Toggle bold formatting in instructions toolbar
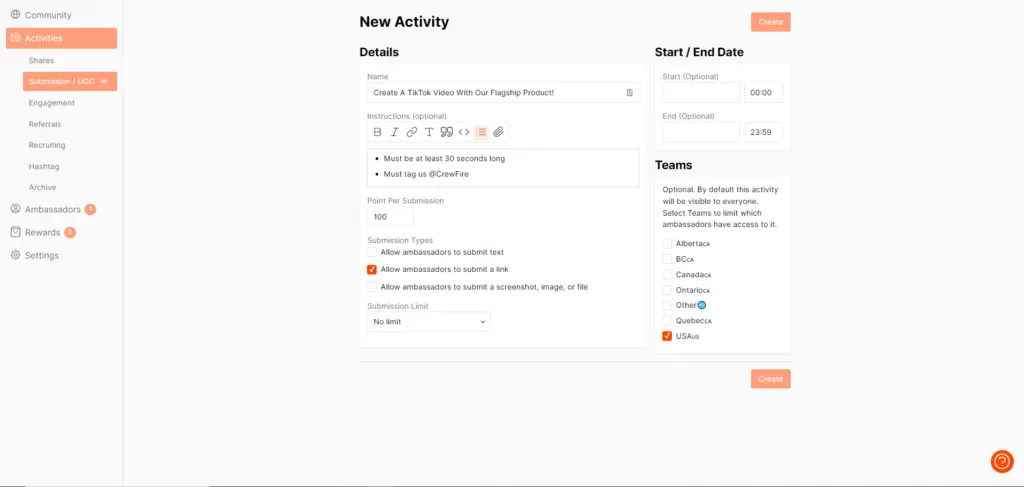The height and width of the screenshot is (487, 1024). pos(377,132)
